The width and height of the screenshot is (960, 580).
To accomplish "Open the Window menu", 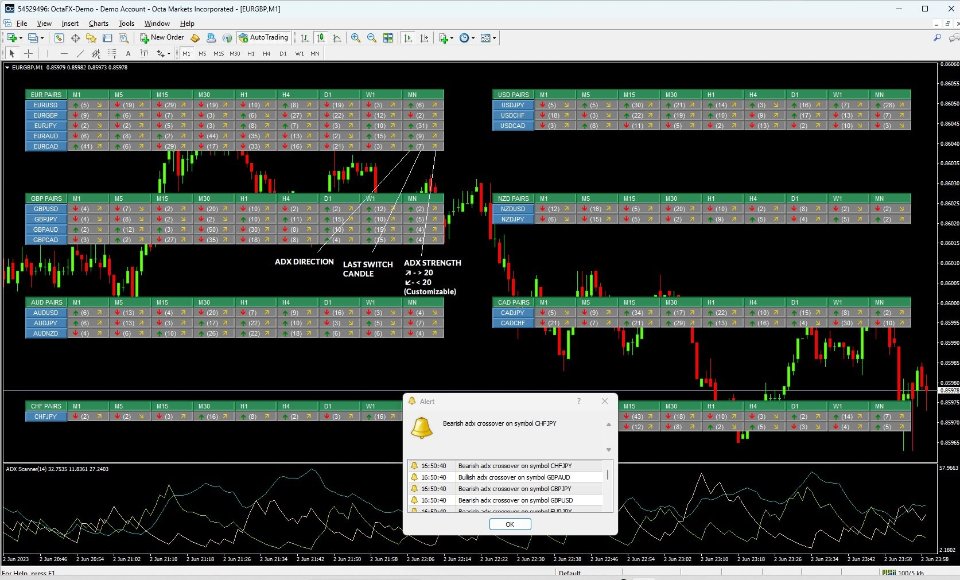I will tap(157, 23).
